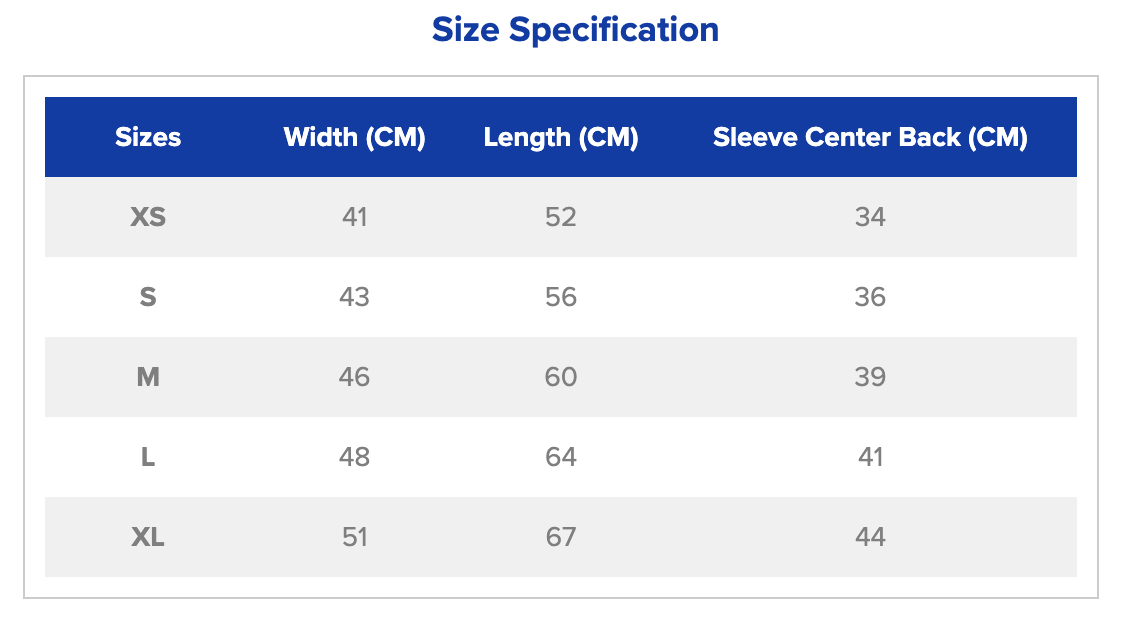This screenshot has width=1126, height=622.
Task: Click the XL size row label
Action: pos(148,537)
